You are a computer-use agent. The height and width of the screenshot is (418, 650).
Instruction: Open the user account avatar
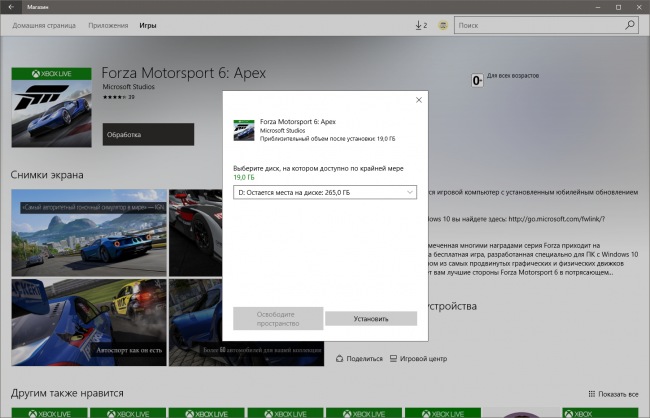[x=443, y=25]
